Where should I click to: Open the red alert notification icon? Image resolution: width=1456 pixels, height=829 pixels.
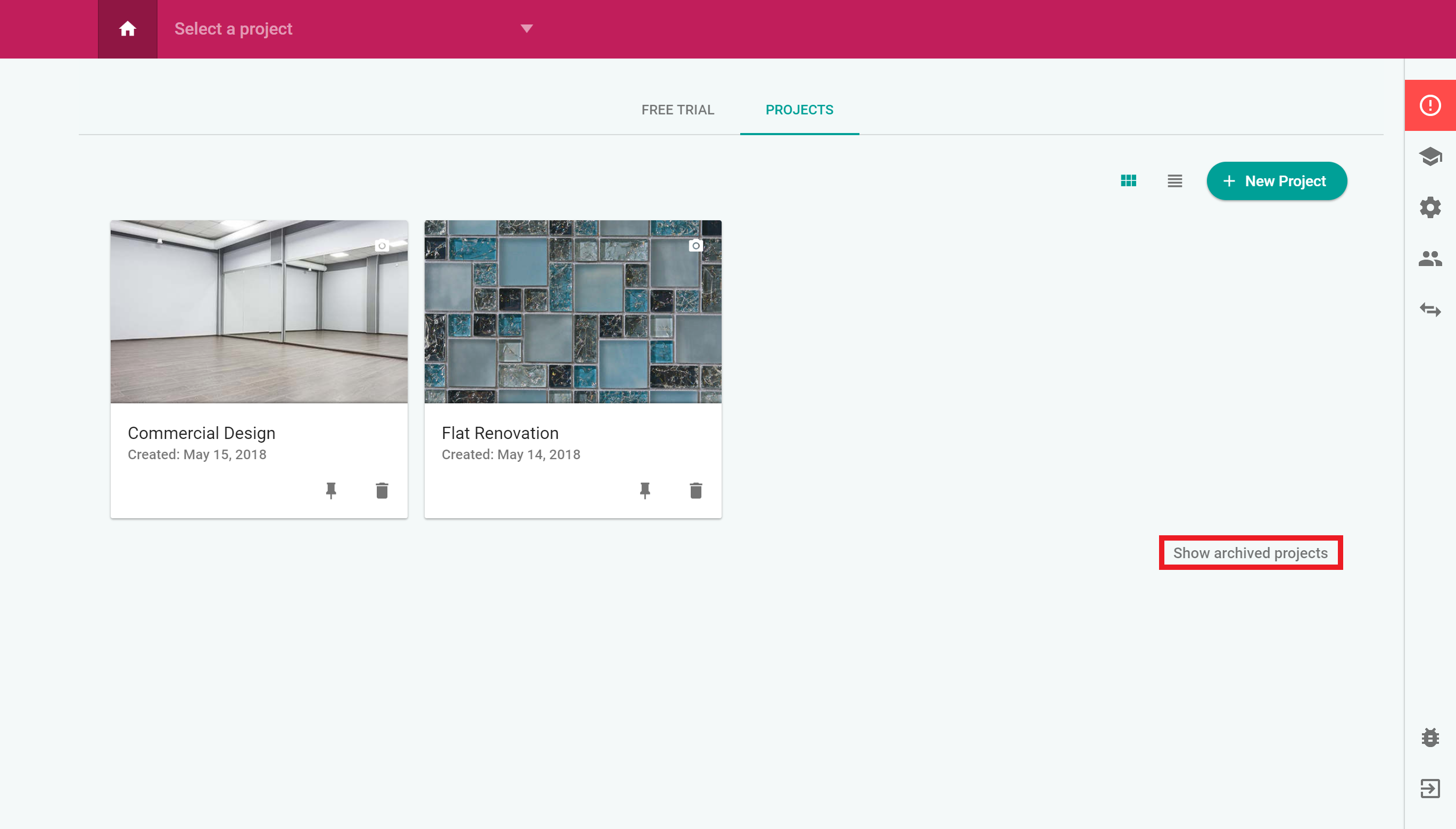click(x=1430, y=105)
